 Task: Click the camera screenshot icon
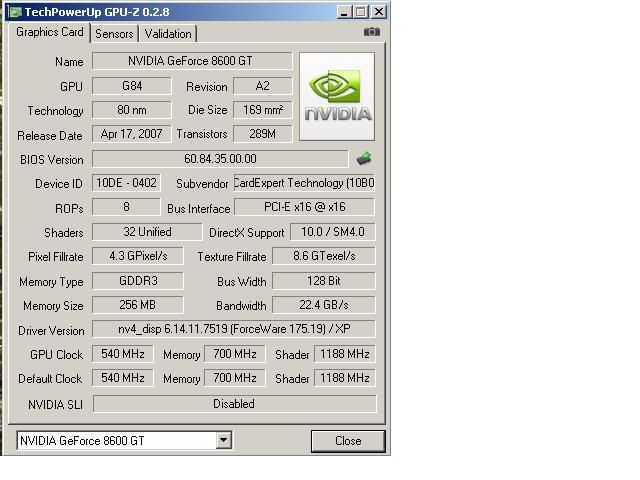pyautogui.click(x=371, y=31)
